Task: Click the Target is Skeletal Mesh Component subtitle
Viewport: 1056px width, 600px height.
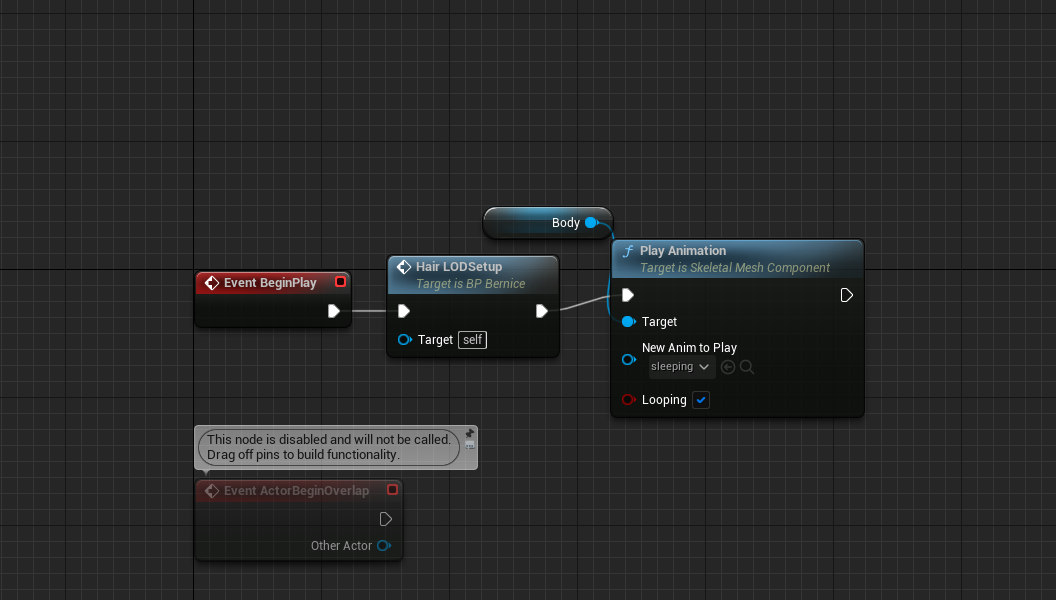Action: [735, 268]
